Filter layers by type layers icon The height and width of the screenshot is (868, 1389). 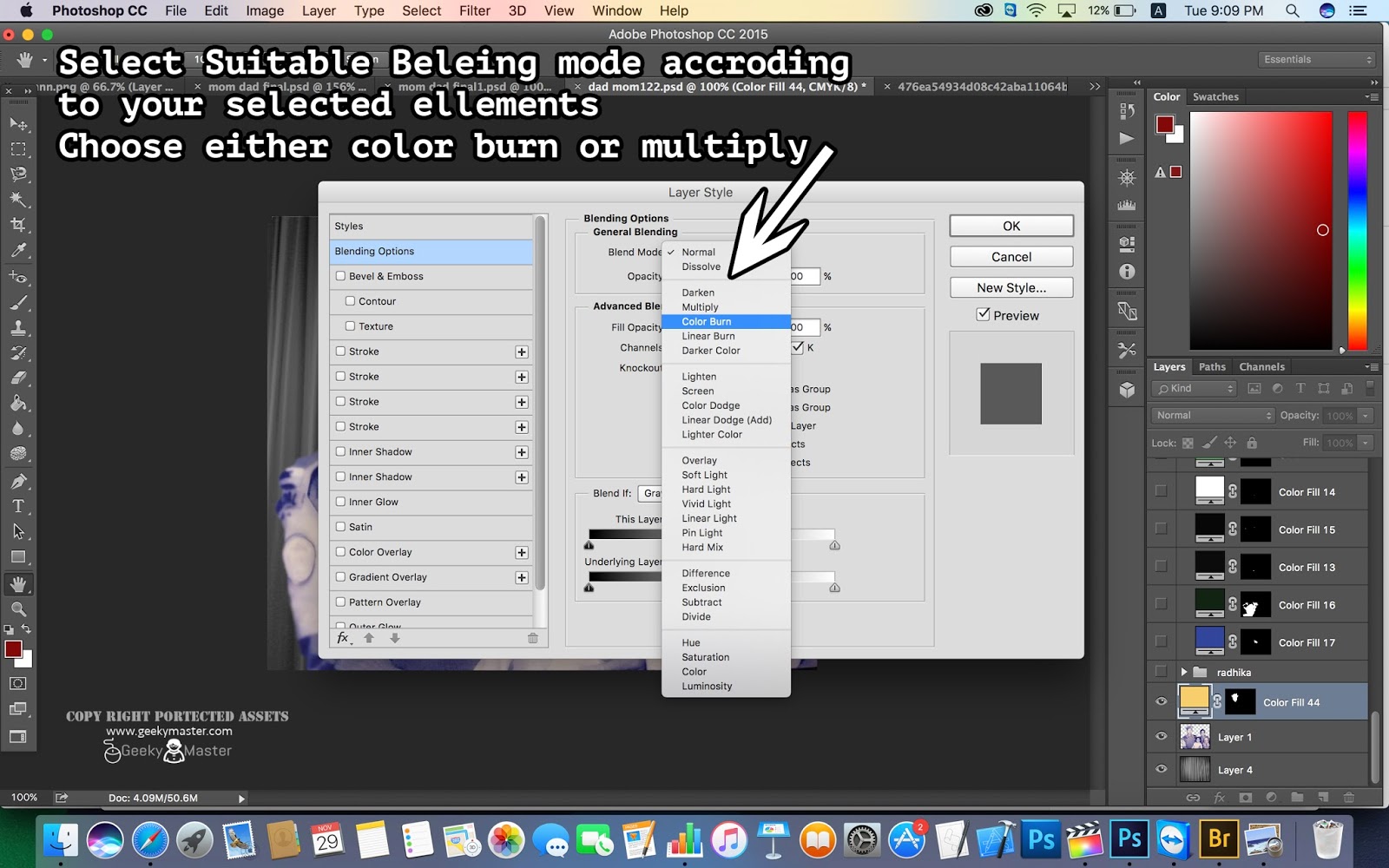tap(1300, 389)
